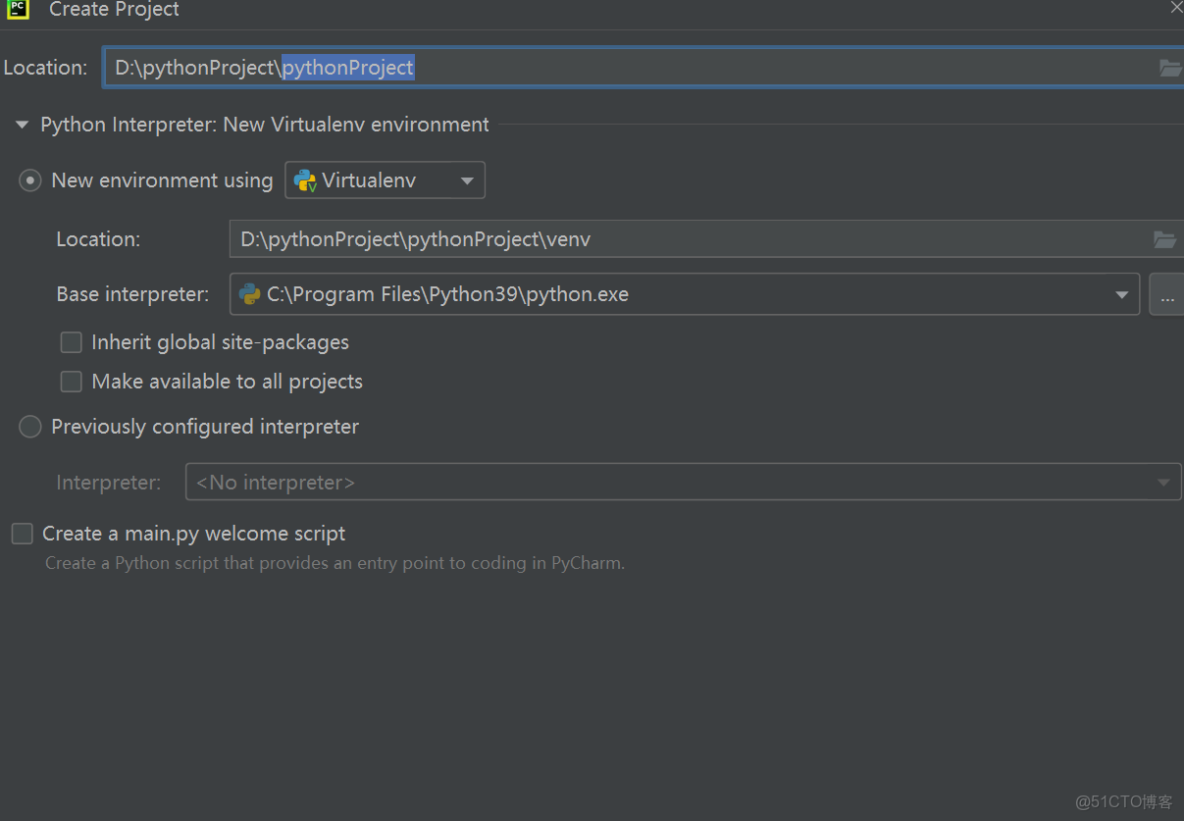Enable Make available to all projects
Viewport: 1184px width, 821px height.
tap(71, 381)
